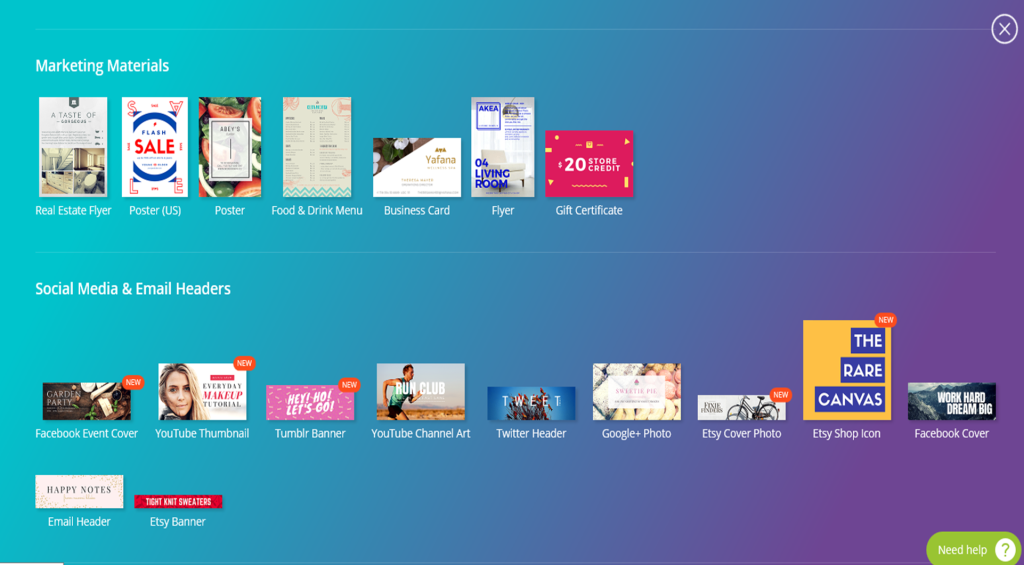Click the YouTube Channel Art label
The image size is (1024, 565).
click(421, 433)
